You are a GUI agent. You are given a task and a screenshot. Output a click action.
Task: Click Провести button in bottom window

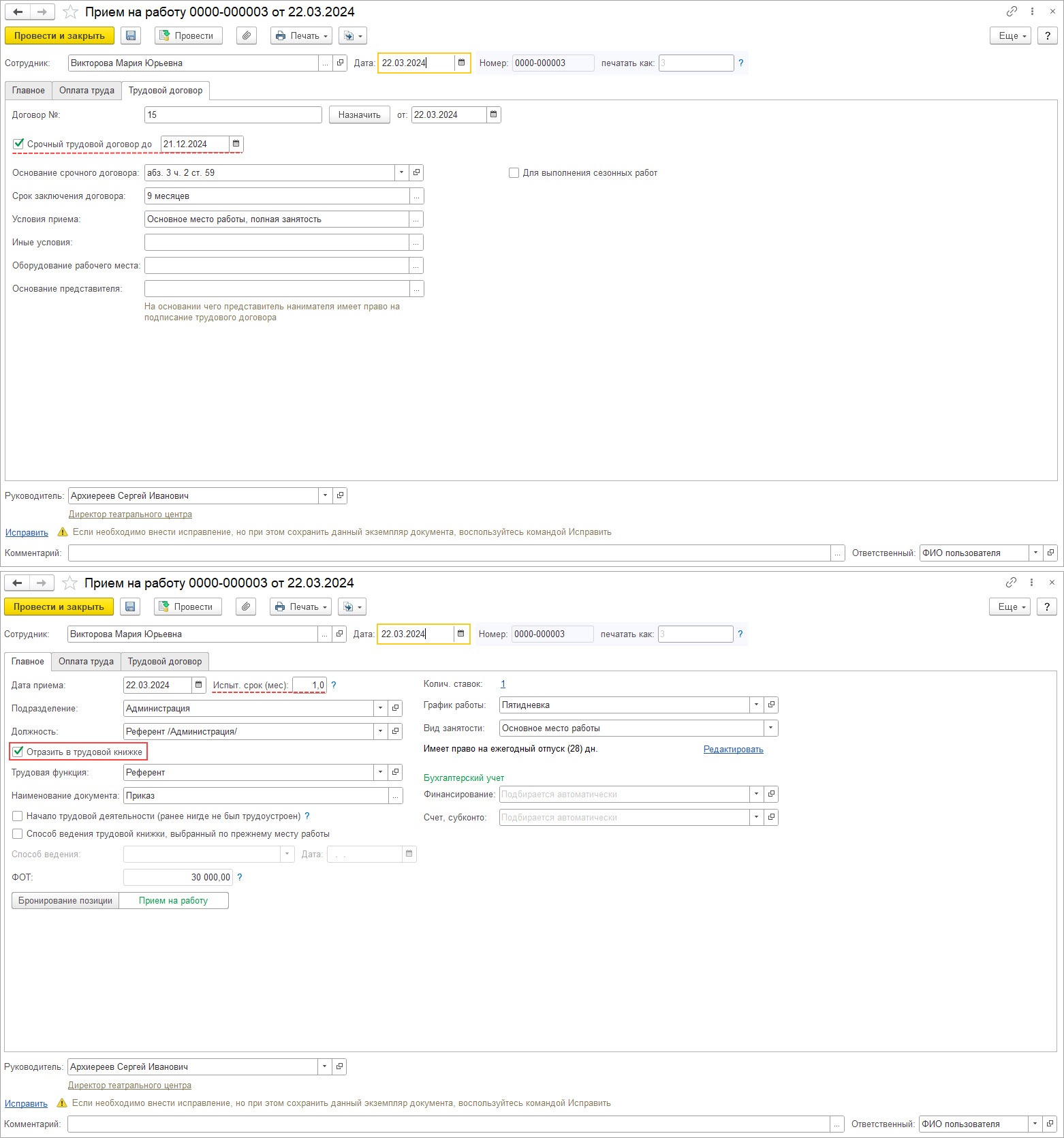pyautogui.click(x=188, y=606)
